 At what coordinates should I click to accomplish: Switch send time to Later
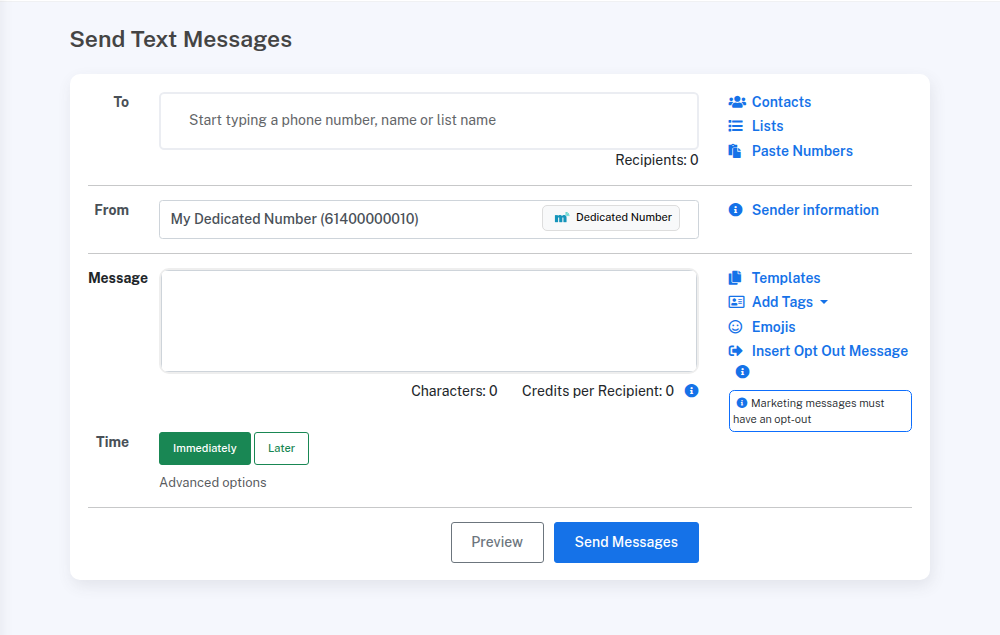(x=281, y=449)
